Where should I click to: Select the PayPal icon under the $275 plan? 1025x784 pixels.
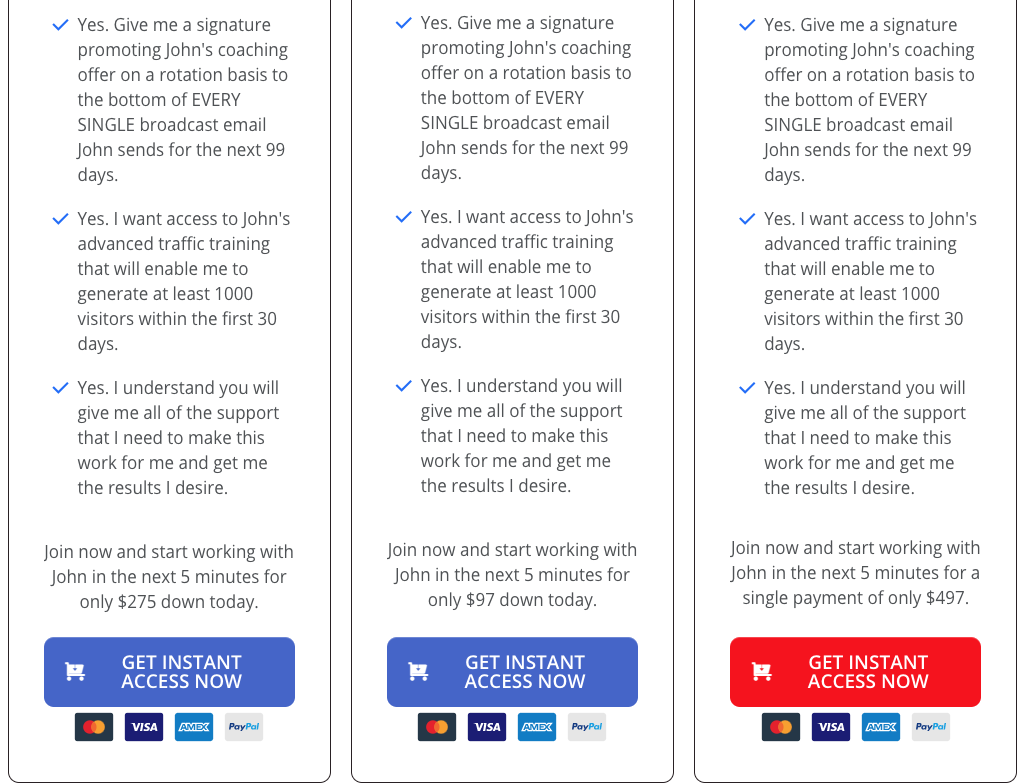(244, 727)
